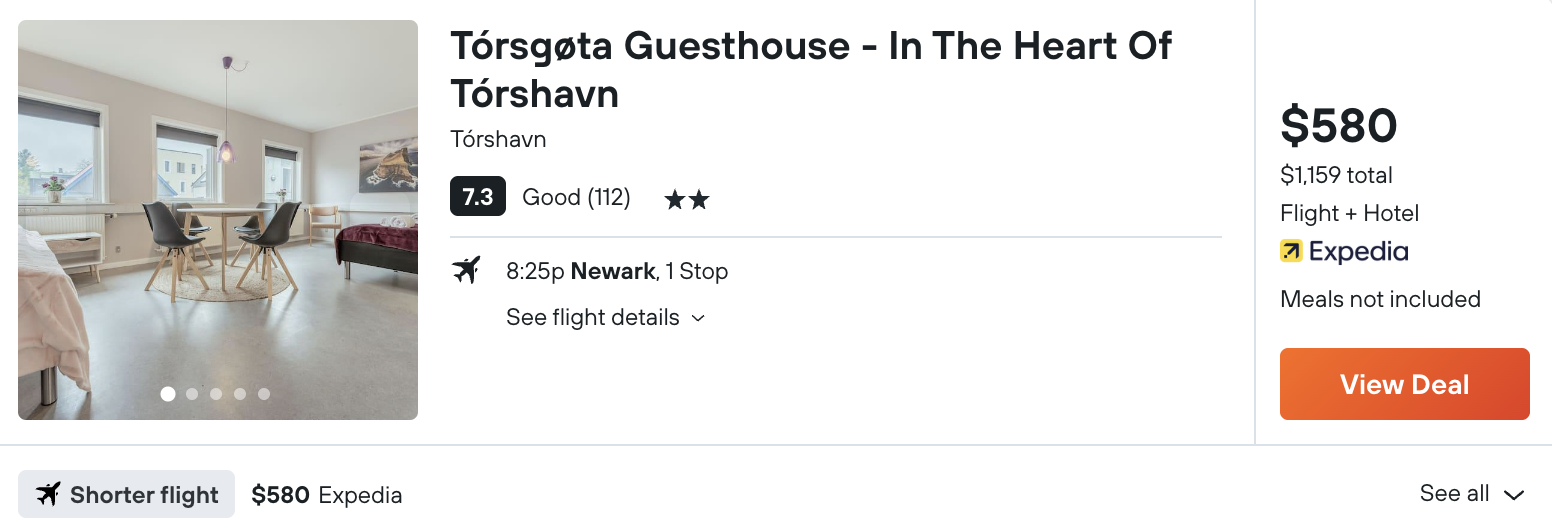Select the fourth photo carousel dot
The height and width of the screenshot is (530, 1552).
(x=240, y=394)
